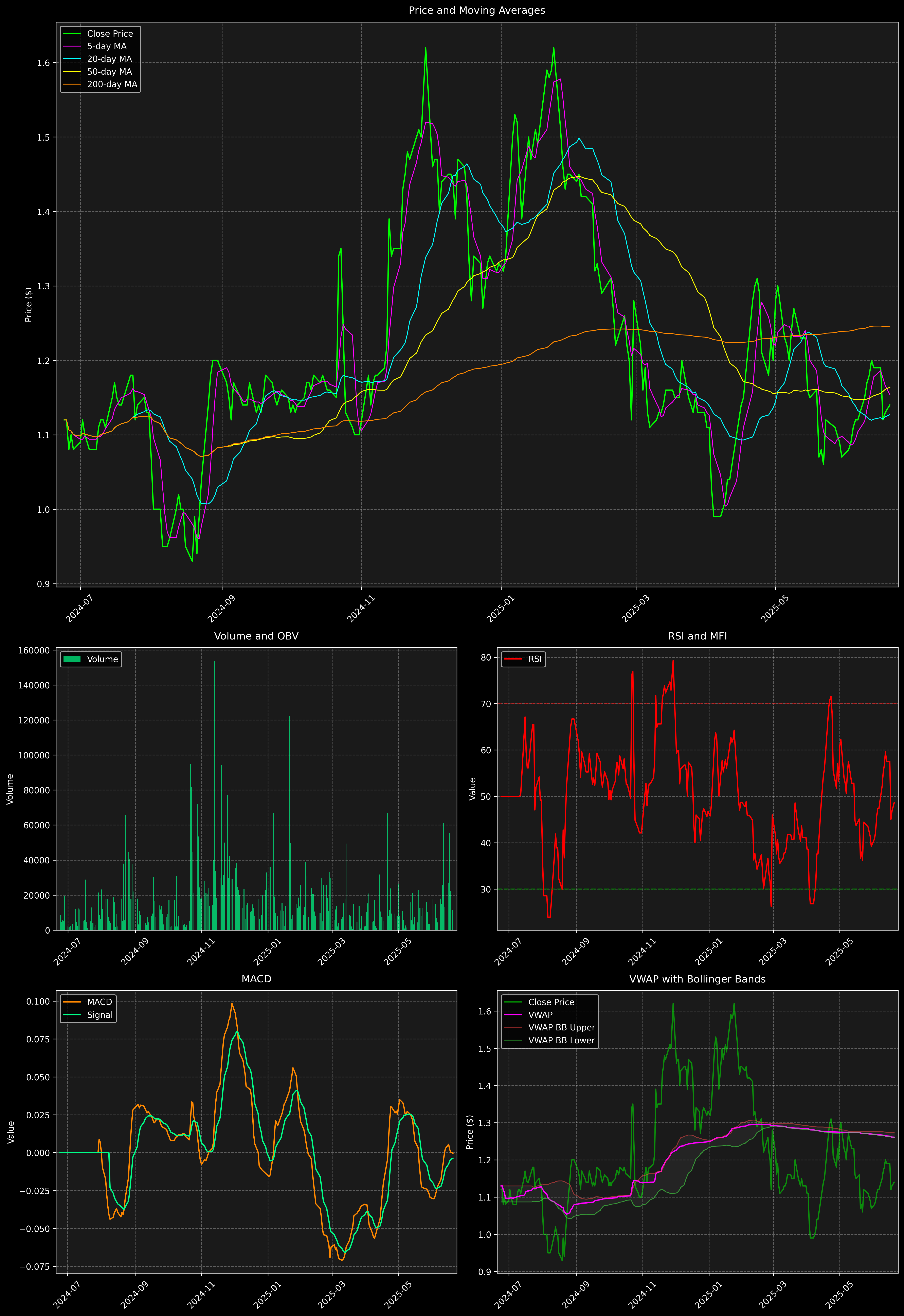This screenshot has width=904, height=1316.
Task: Click the 'Price ($)' axis label of VWAP chart
Action: 470,1132
